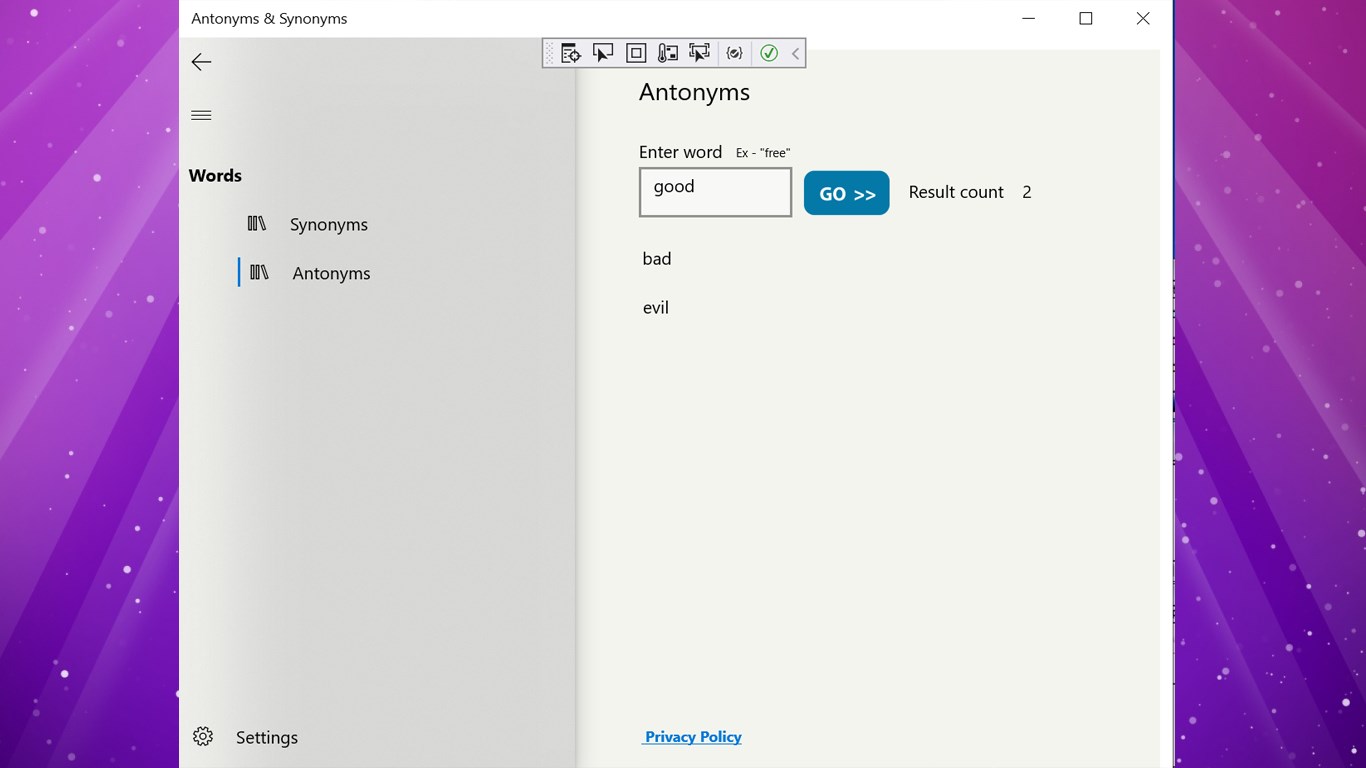Select the Antonyms section
The height and width of the screenshot is (768, 1366).
(330, 272)
